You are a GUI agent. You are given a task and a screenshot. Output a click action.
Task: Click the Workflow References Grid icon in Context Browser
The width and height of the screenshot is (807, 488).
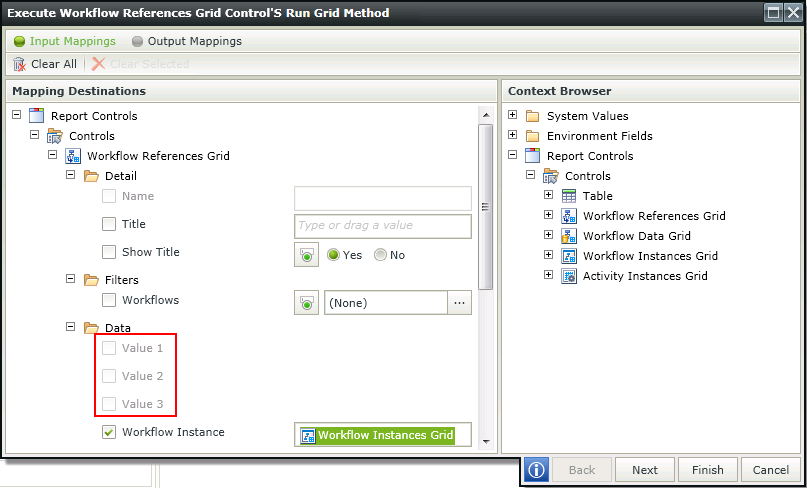[x=569, y=216]
